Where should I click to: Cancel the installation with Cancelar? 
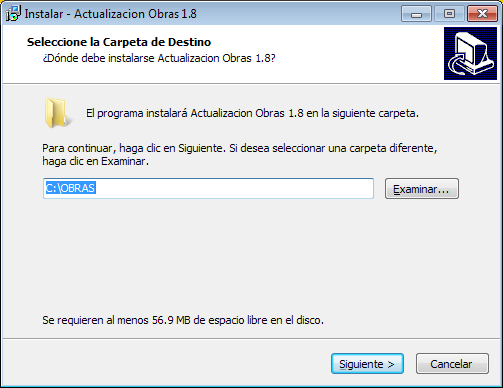point(452,364)
